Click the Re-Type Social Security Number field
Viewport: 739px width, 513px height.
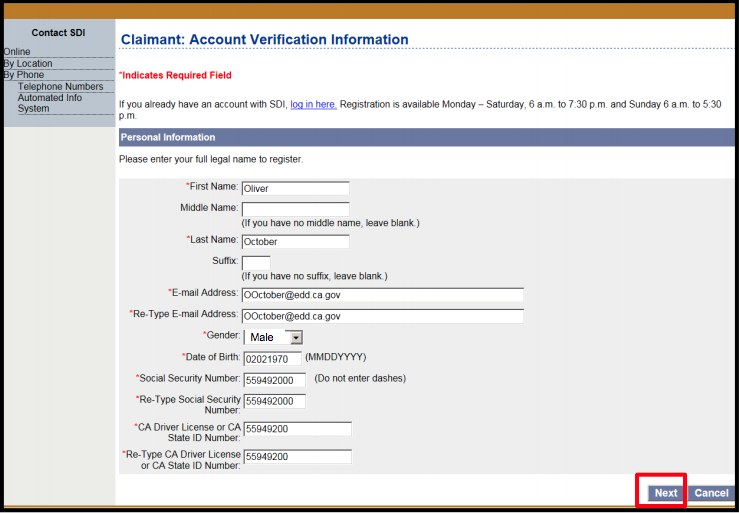(274, 401)
